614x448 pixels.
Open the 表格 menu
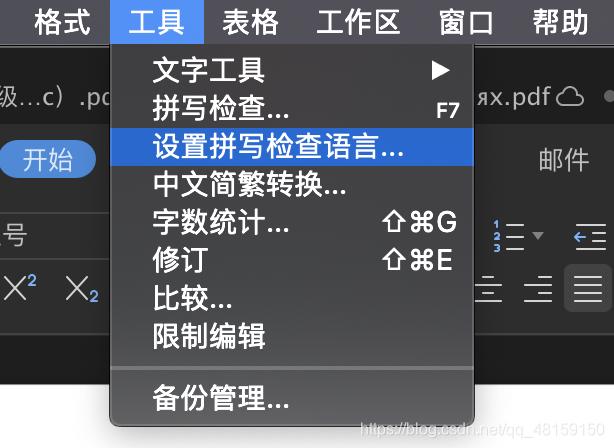tap(251, 22)
